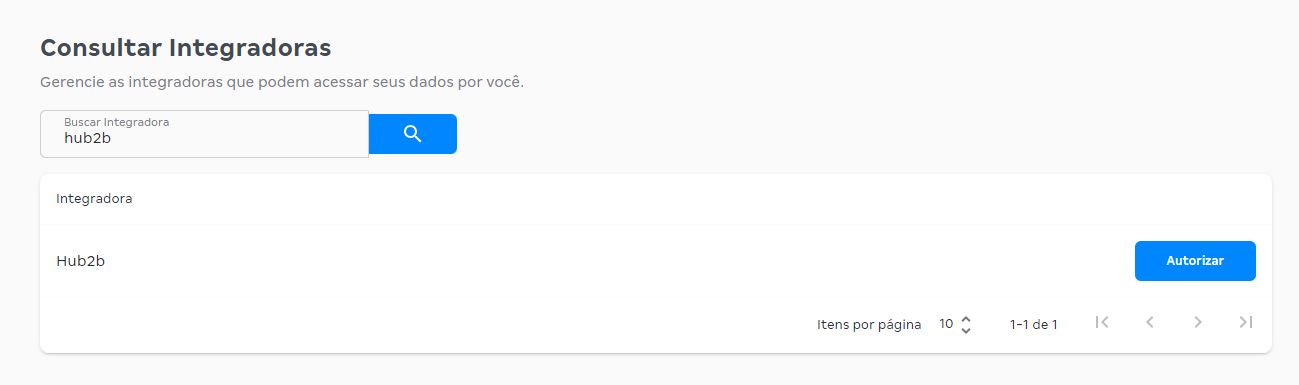Viewport: 1299px width, 385px height.
Task: Click the hub2b text in search box
Action: (x=87, y=138)
